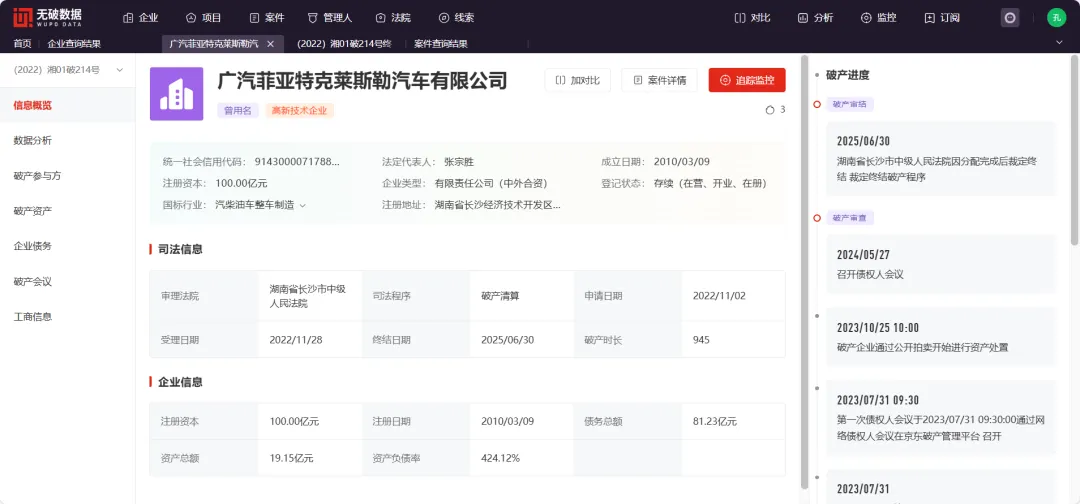
Task: Open the 2023/10/25 10:00 timeline card
Action: (x=941, y=336)
